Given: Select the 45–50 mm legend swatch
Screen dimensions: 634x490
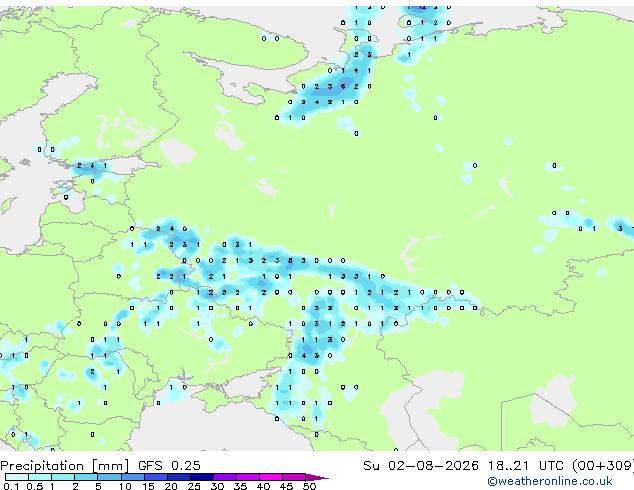Looking at the screenshot, I should (294, 477).
